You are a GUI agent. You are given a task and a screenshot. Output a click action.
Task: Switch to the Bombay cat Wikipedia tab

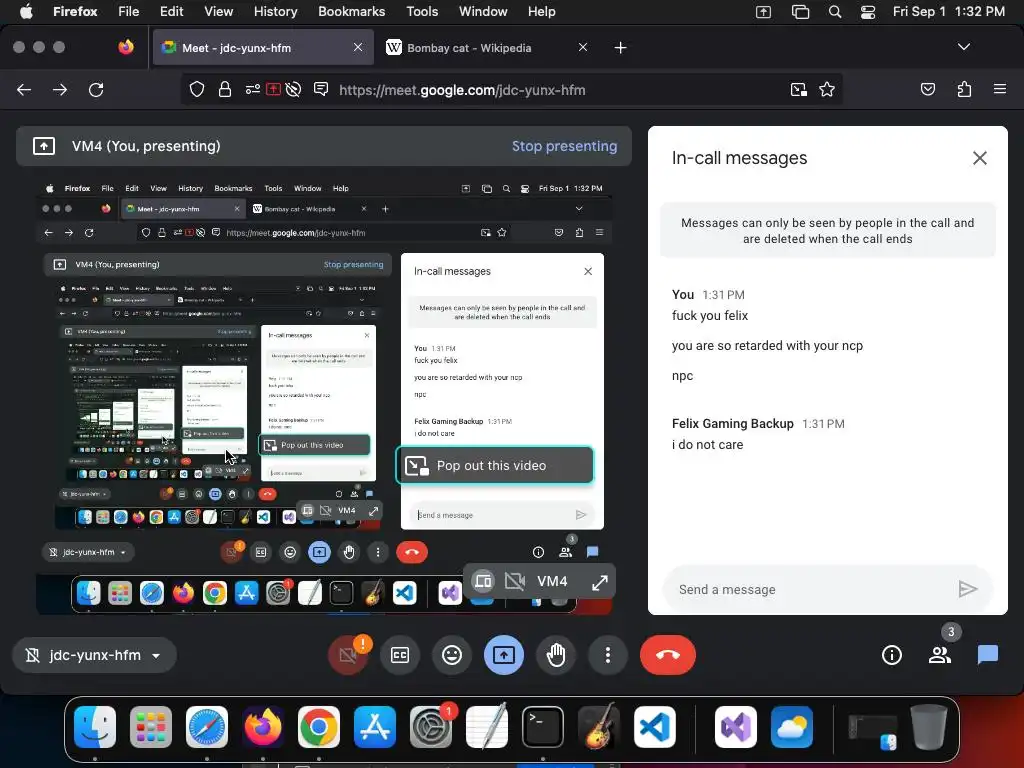[x=469, y=48]
